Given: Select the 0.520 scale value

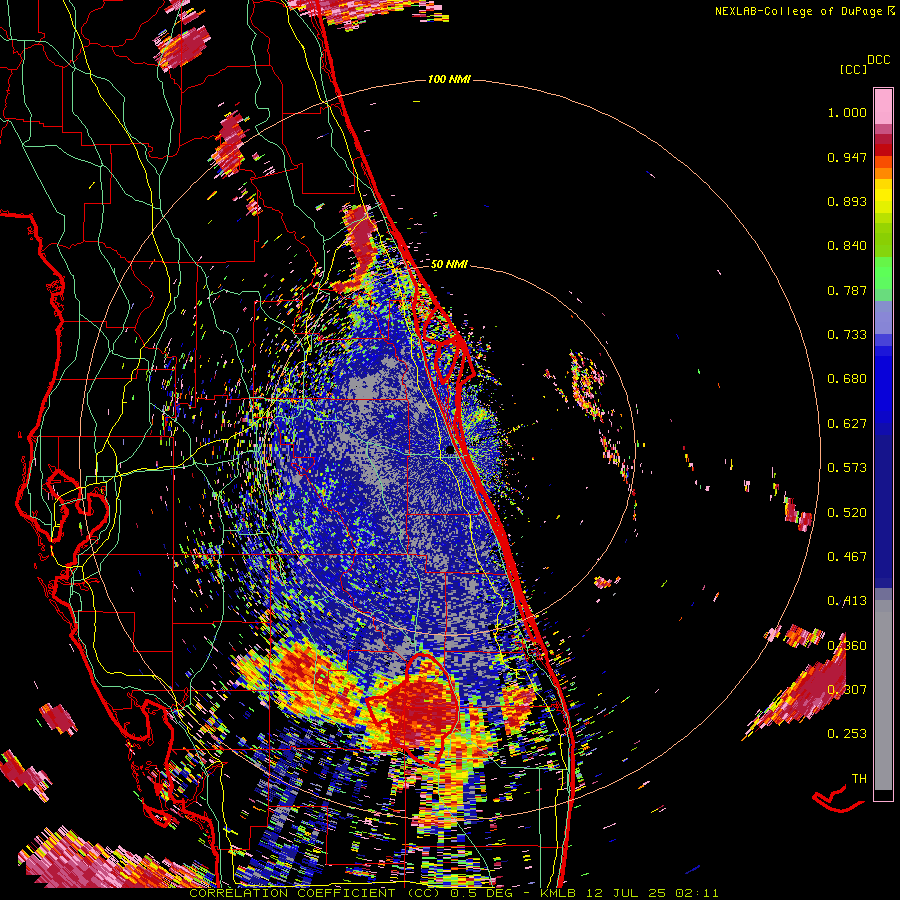Looking at the screenshot, I should 847,513.
